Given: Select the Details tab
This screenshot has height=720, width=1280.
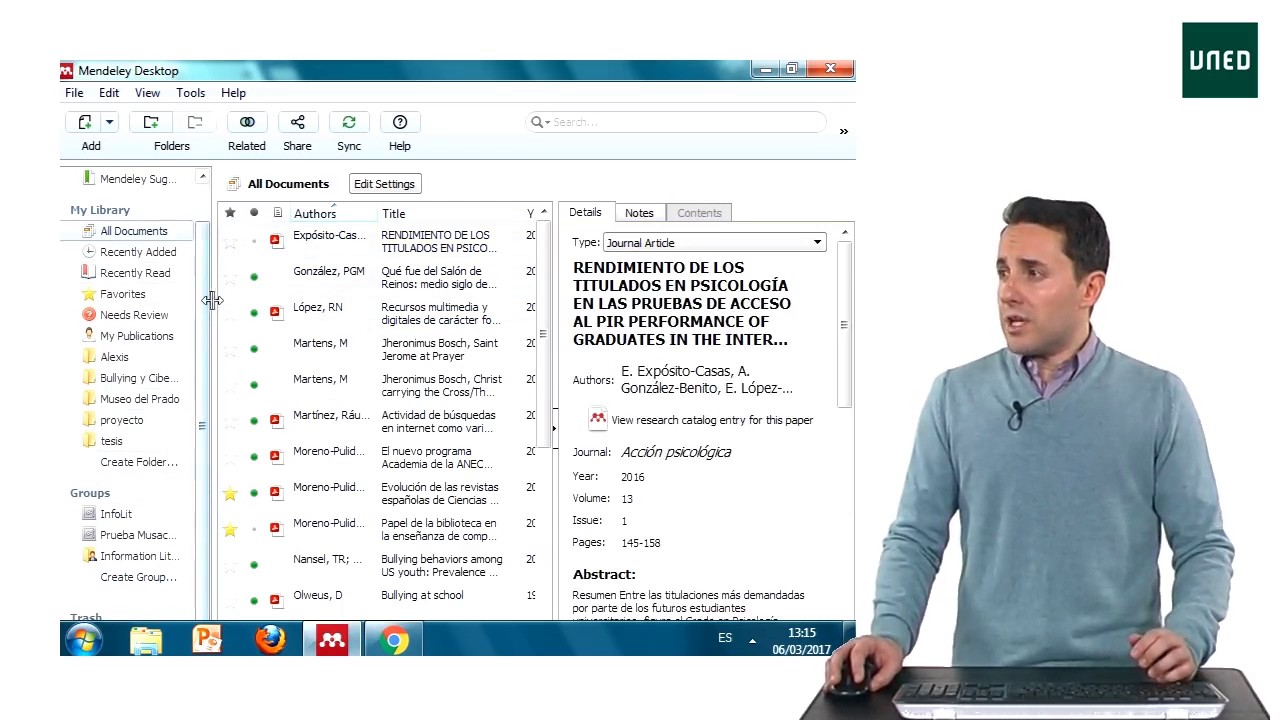Looking at the screenshot, I should (x=585, y=212).
